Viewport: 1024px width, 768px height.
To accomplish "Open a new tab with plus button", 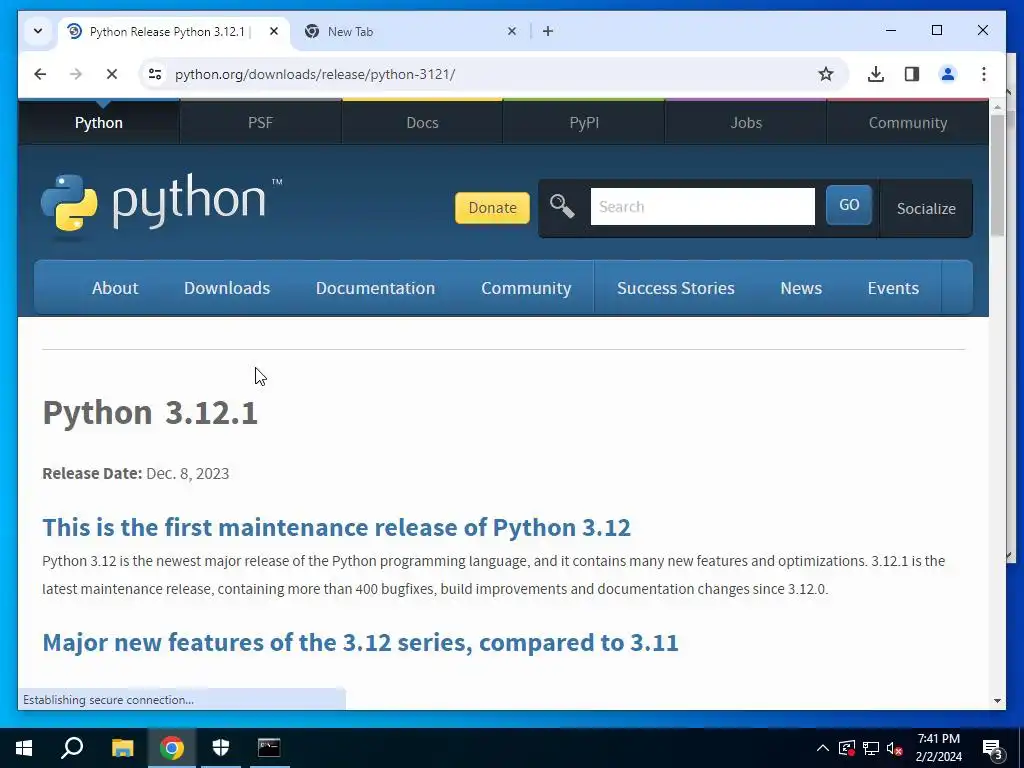I will point(548,31).
